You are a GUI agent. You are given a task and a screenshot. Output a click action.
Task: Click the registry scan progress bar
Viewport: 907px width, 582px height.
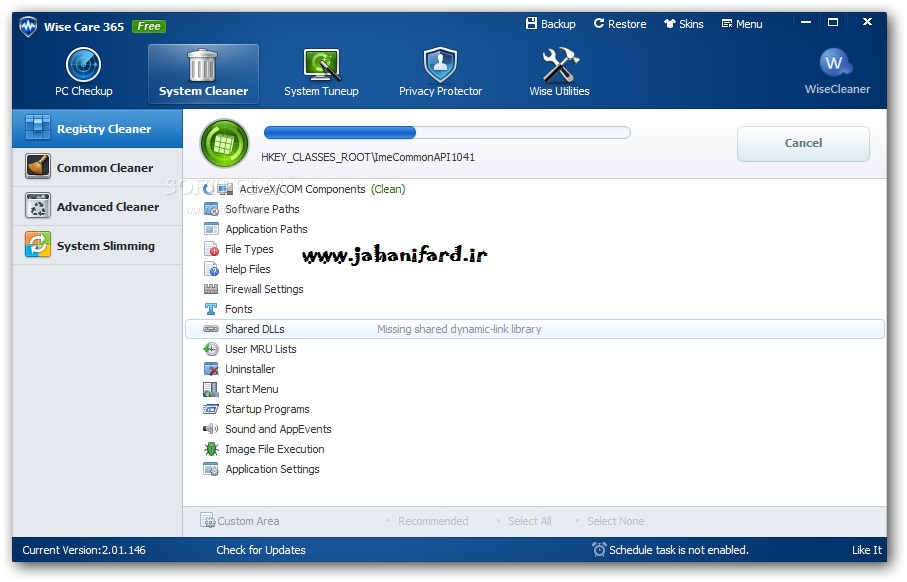[446, 132]
